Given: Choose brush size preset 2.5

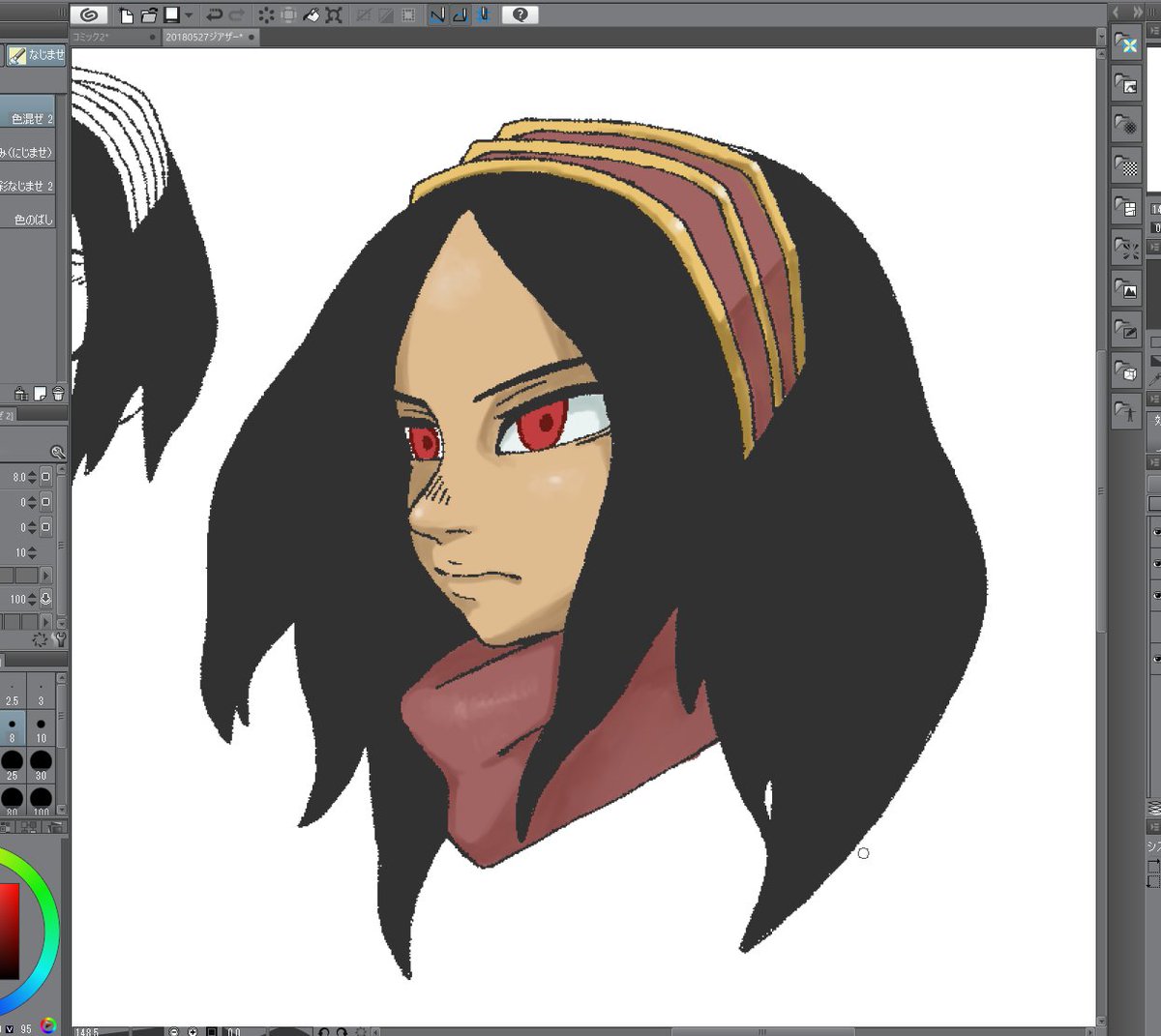Looking at the screenshot, I should click(x=12, y=692).
